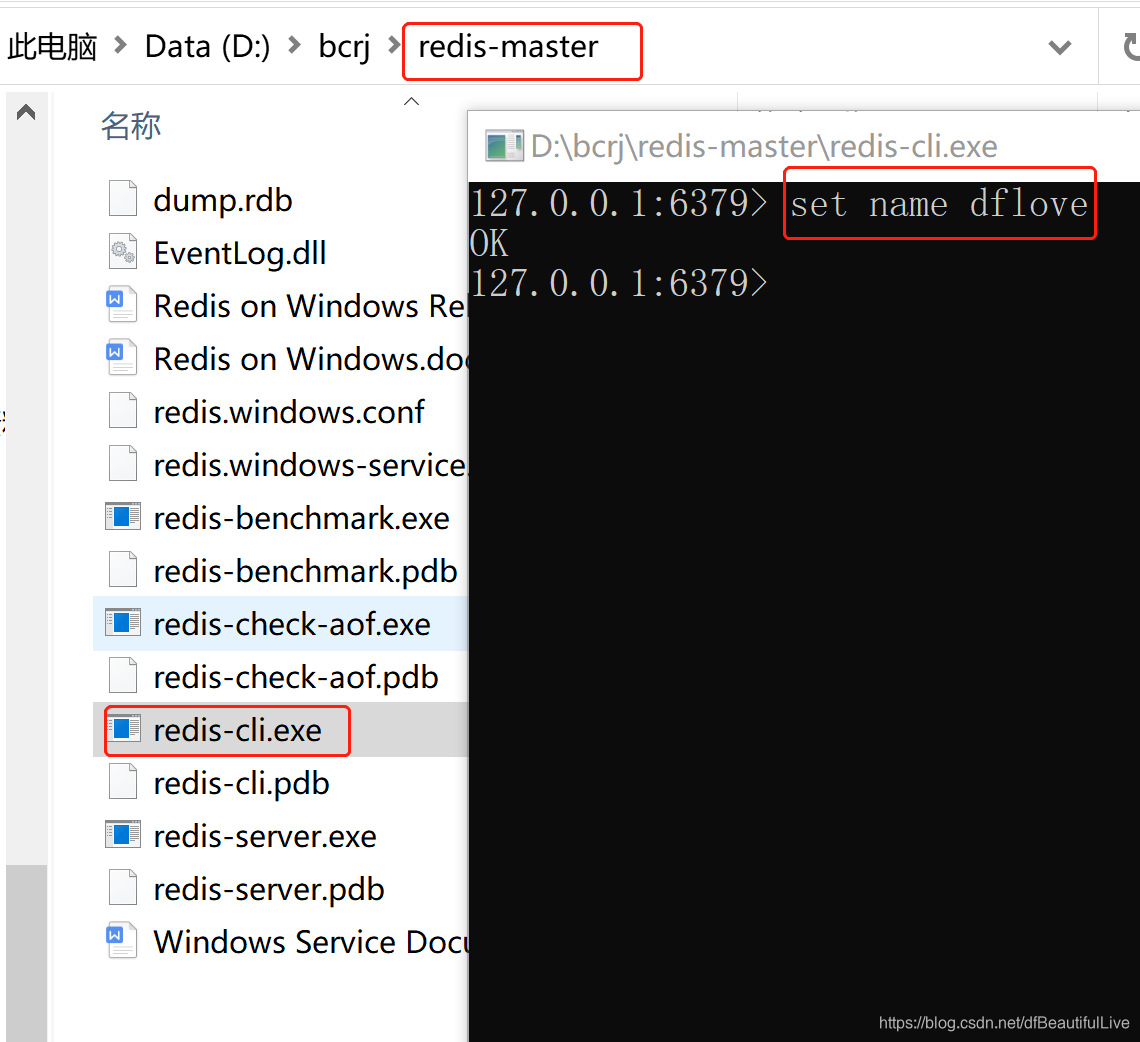This screenshot has width=1140, height=1042.
Task: Select the Windows Service Documentation file name
Action: (x=310, y=942)
